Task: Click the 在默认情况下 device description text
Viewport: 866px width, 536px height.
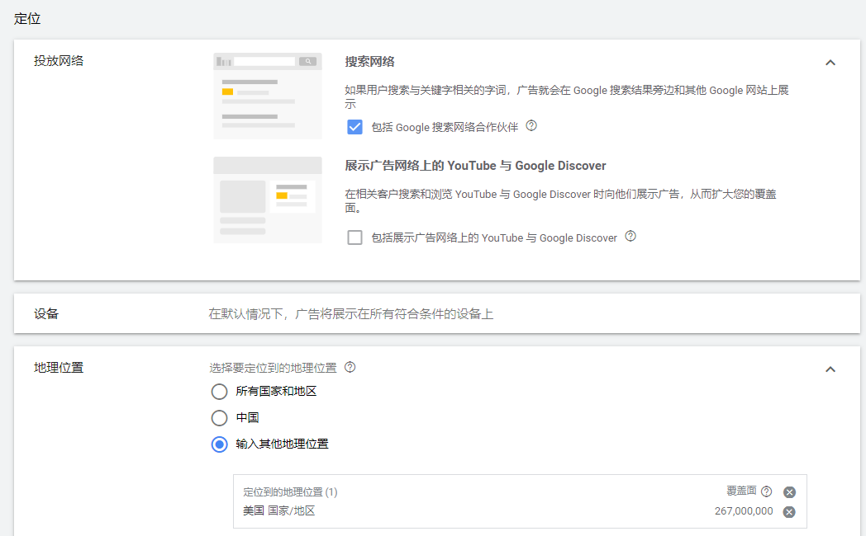Action: pyautogui.click(x=351, y=314)
